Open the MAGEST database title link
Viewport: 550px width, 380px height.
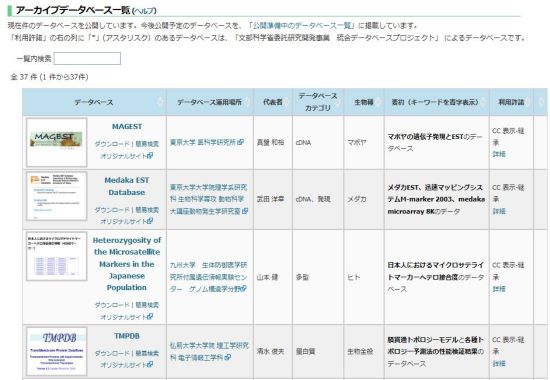[x=127, y=126]
